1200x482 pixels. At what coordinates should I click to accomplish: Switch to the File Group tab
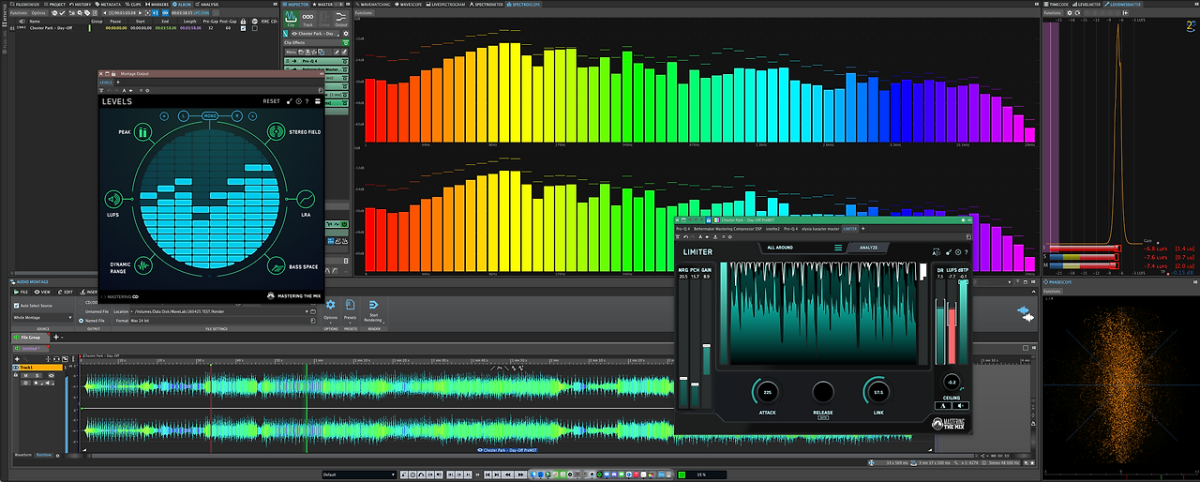coord(29,337)
